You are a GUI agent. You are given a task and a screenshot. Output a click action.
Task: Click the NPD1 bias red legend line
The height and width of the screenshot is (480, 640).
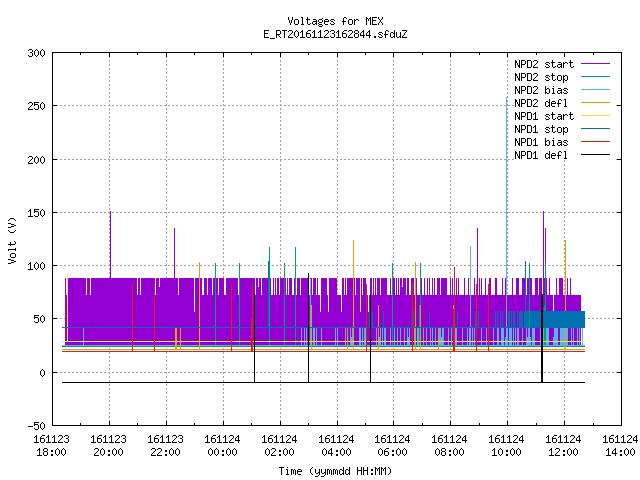(595, 142)
